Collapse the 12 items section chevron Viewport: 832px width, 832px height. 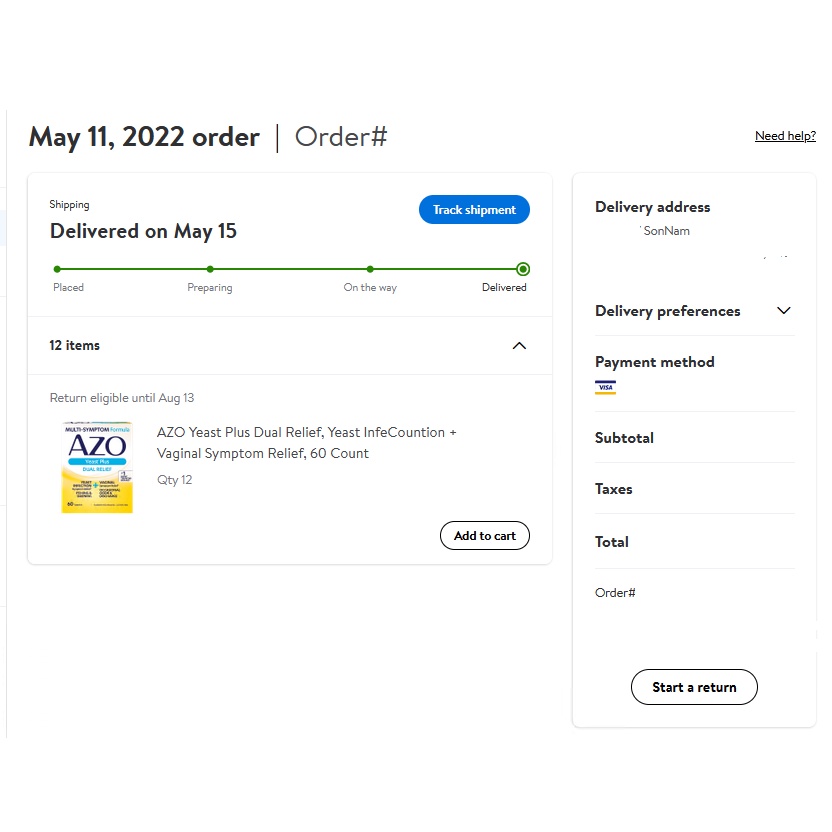pos(519,346)
